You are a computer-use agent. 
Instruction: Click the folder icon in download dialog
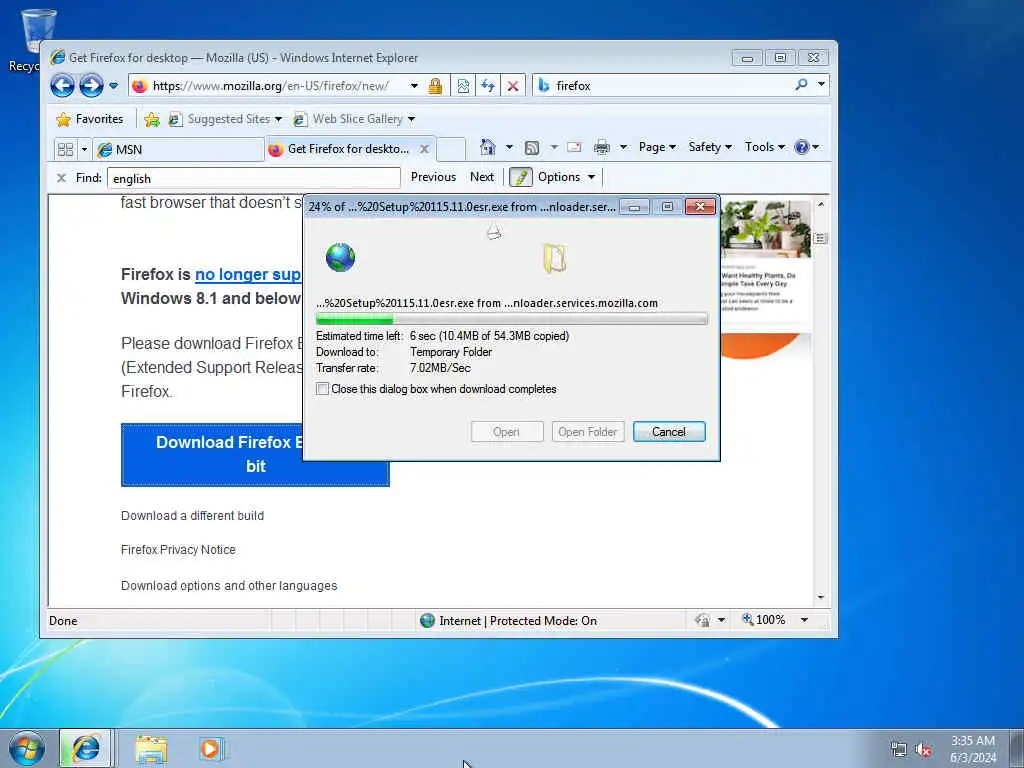point(554,258)
